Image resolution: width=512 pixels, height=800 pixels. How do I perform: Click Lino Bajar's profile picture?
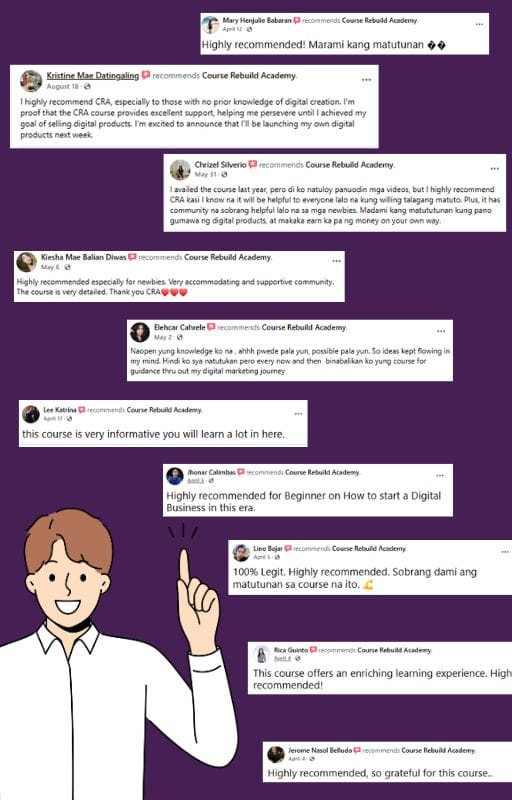(x=241, y=553)
